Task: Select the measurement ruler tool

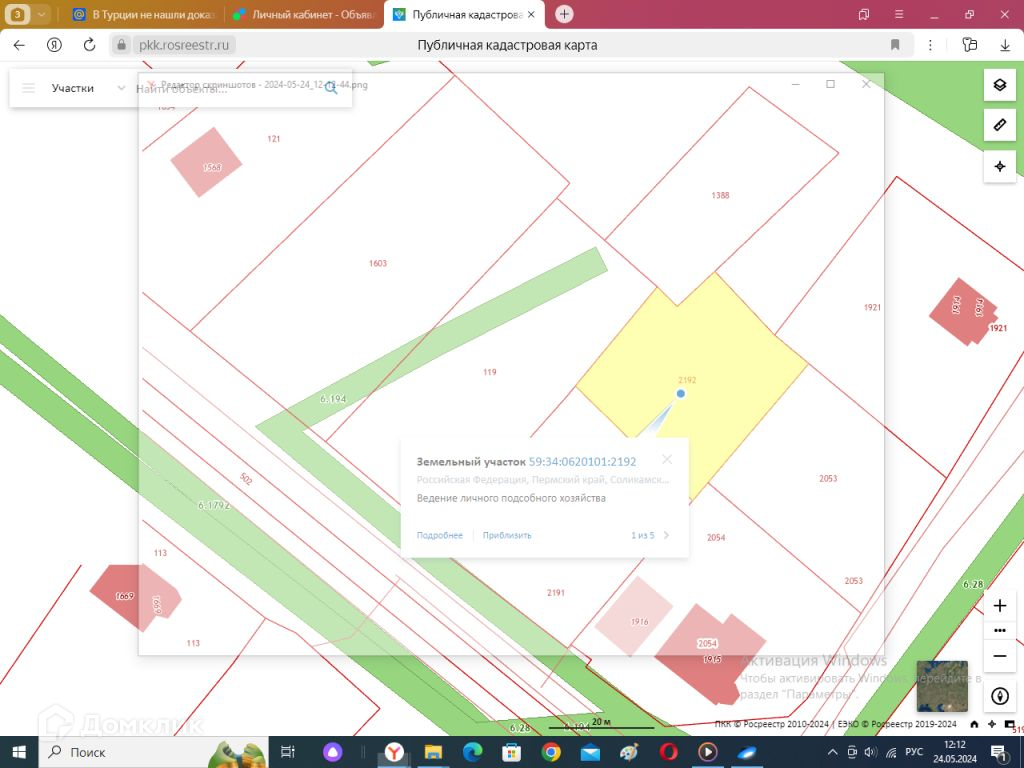Action: pos(999,125)
